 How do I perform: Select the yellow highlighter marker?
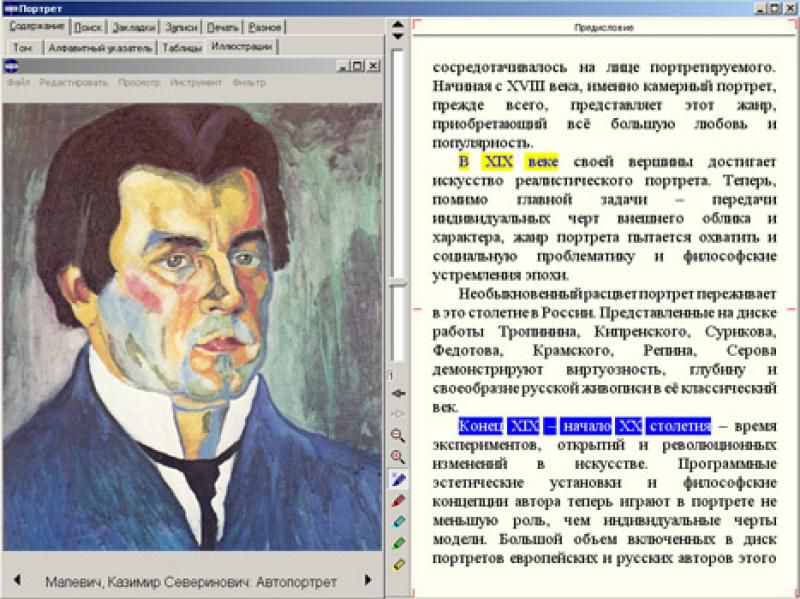[398, 564]
